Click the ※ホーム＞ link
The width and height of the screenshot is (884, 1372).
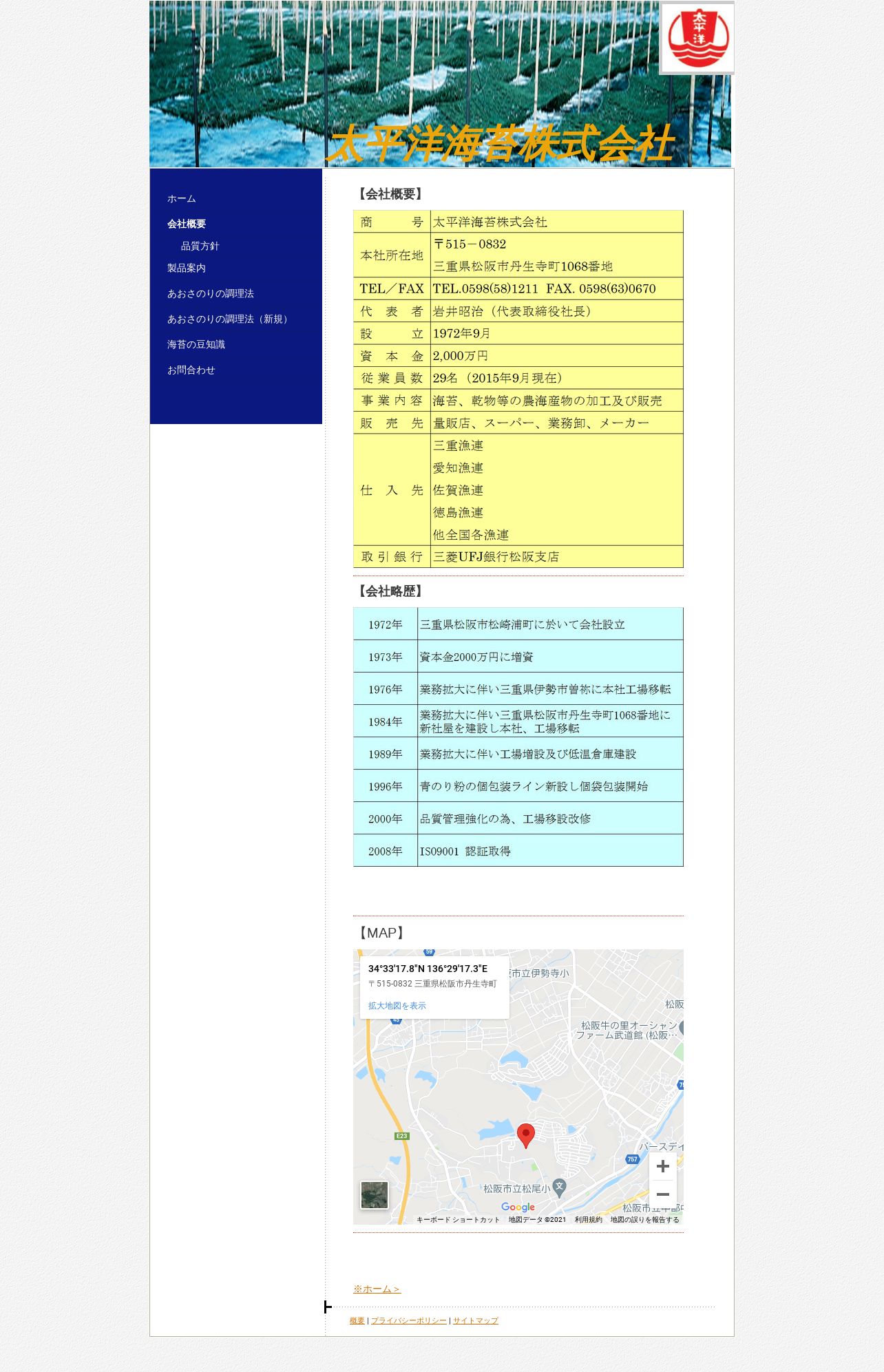pos(377,1289)
